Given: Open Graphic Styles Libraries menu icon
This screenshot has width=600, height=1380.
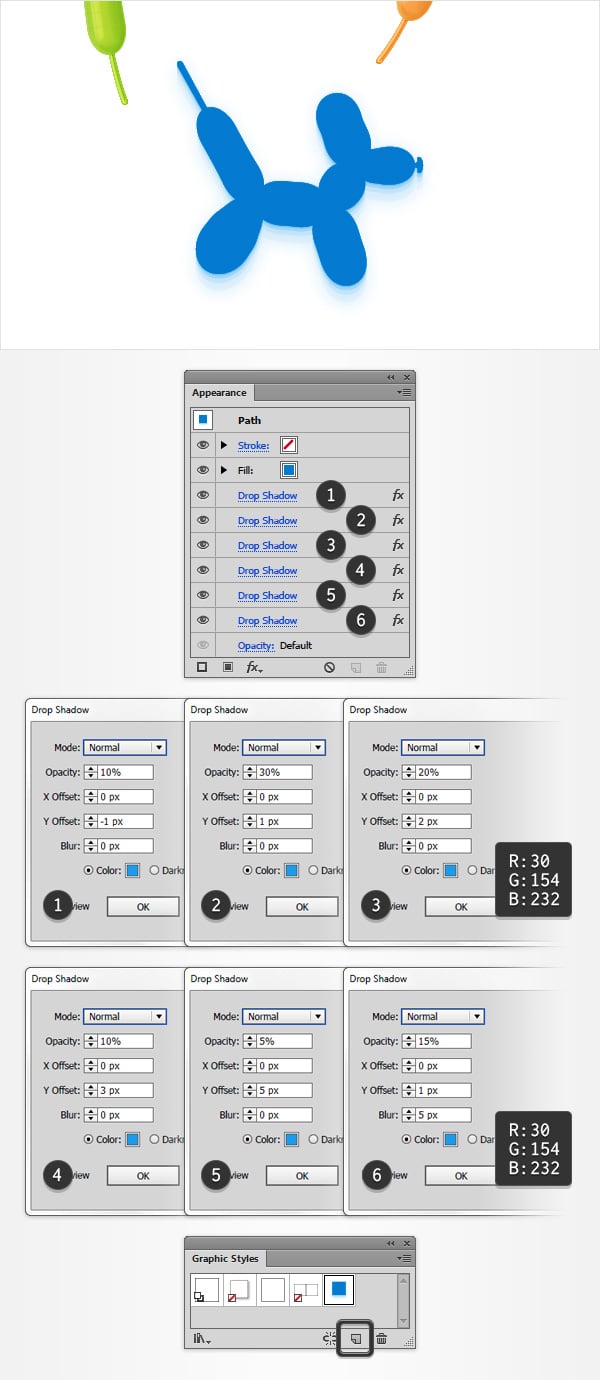Looking at the screenshot, I should [x=202, y=1338].
